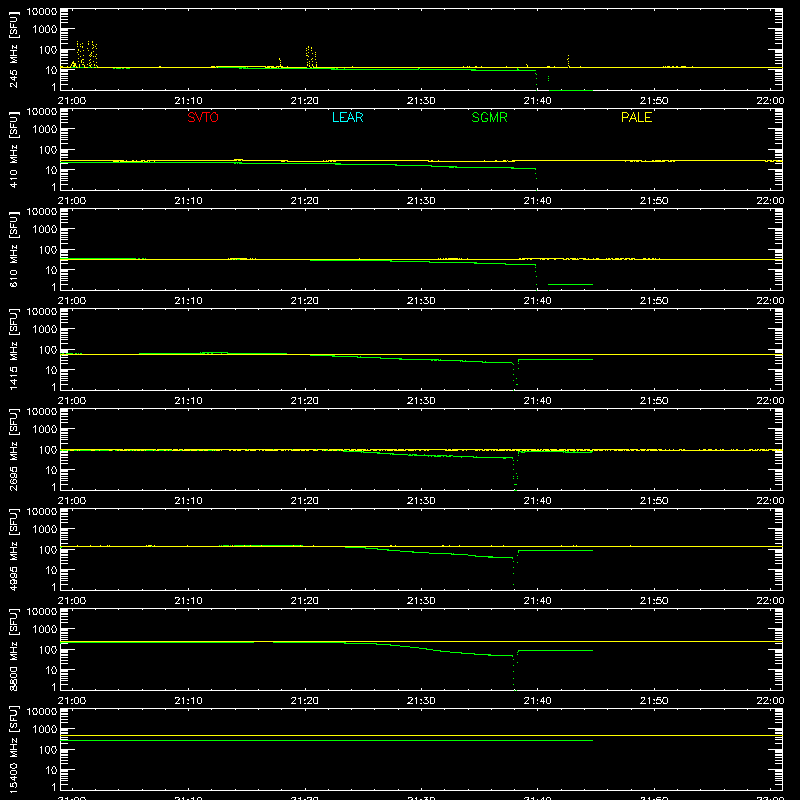Click 22:00 label below the 1415 MHz plot

point(770,401)
